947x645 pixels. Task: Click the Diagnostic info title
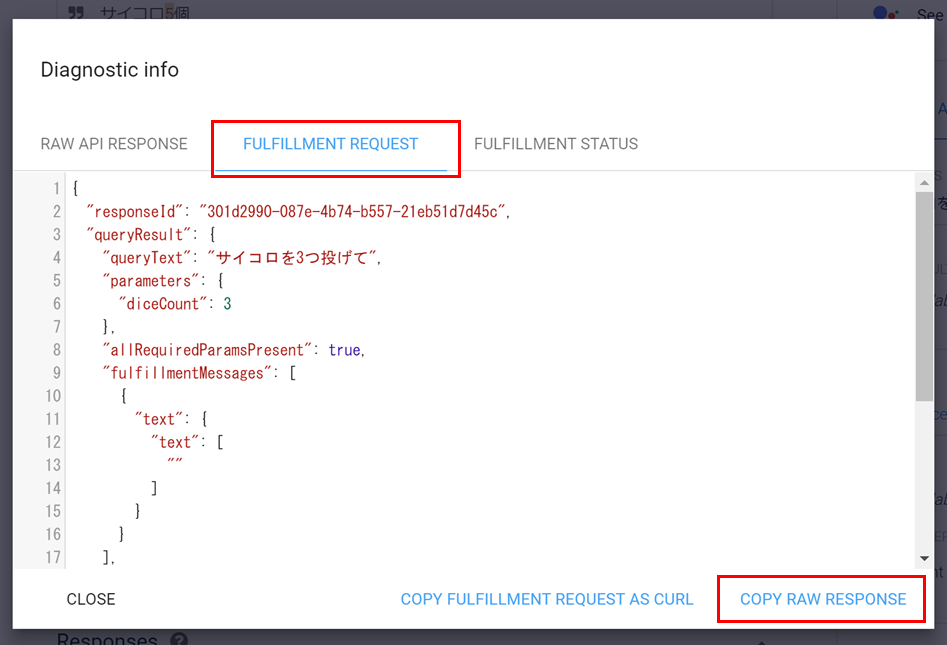[109, 70]
